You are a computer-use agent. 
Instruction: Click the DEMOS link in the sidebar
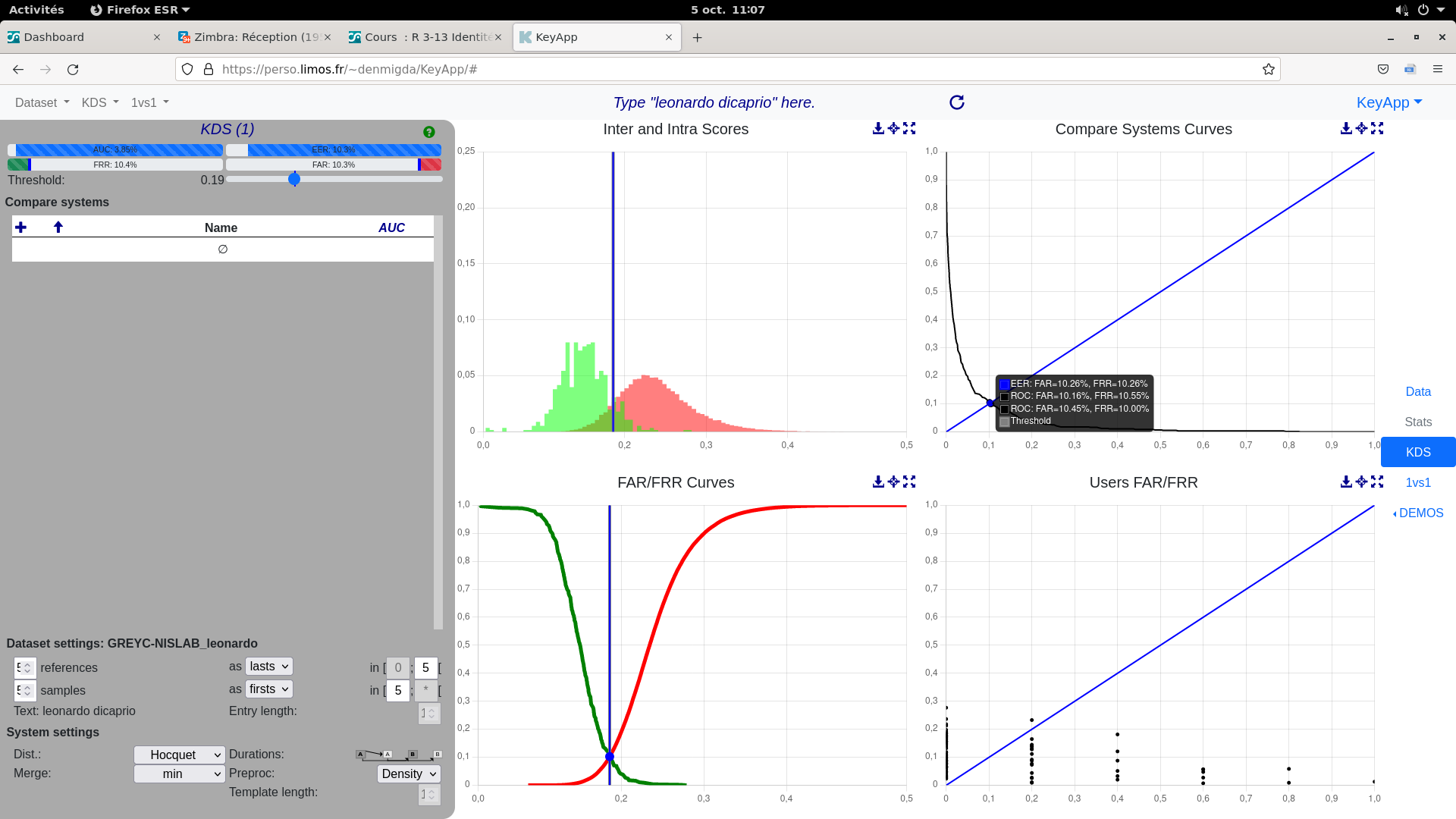[1421, 513]
